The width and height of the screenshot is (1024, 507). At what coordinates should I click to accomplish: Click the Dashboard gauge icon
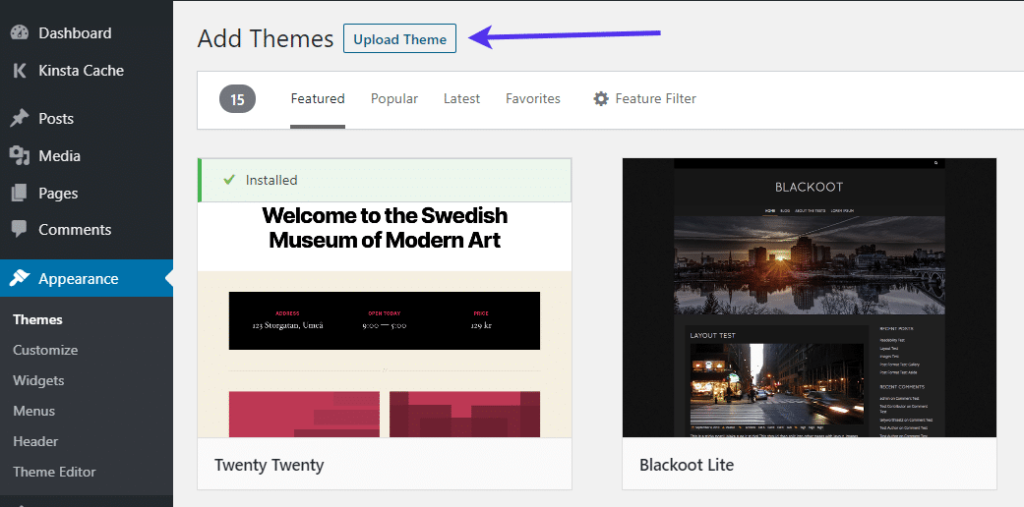click(x=19, y=33)
